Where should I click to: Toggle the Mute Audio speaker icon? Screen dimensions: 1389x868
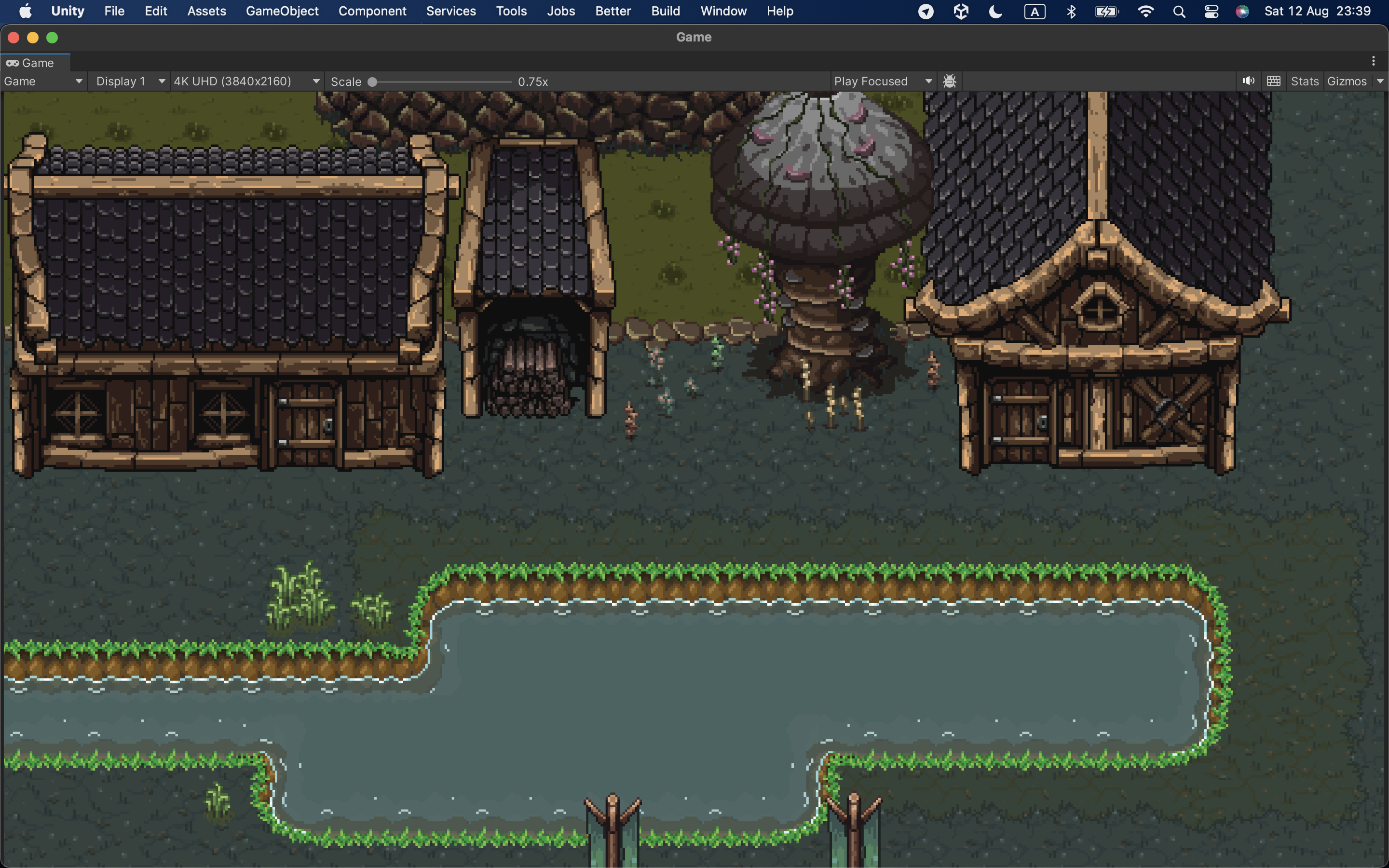1248,81
